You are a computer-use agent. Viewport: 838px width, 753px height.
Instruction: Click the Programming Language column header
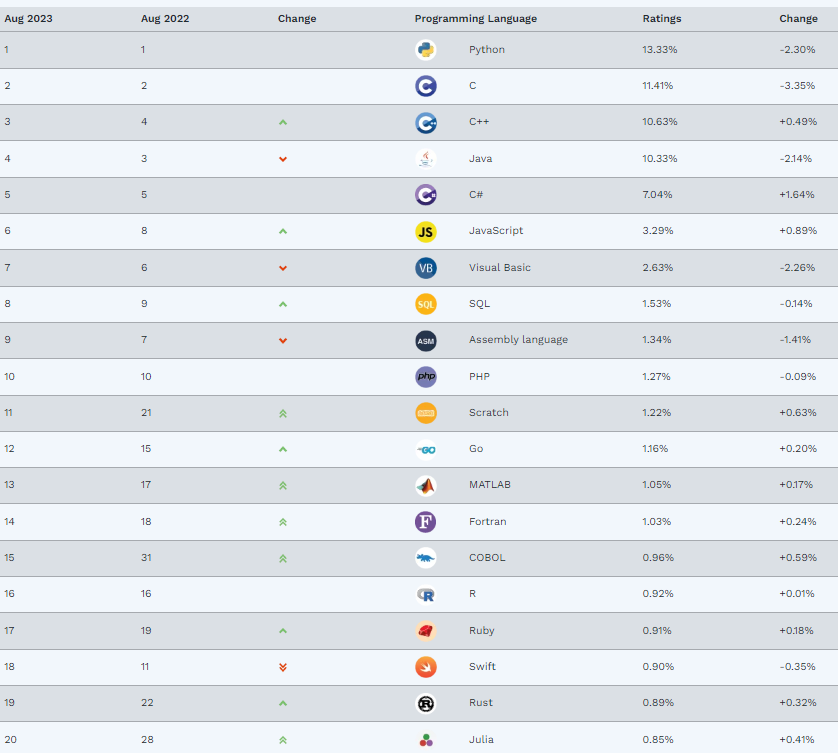[x=475, y=19]
